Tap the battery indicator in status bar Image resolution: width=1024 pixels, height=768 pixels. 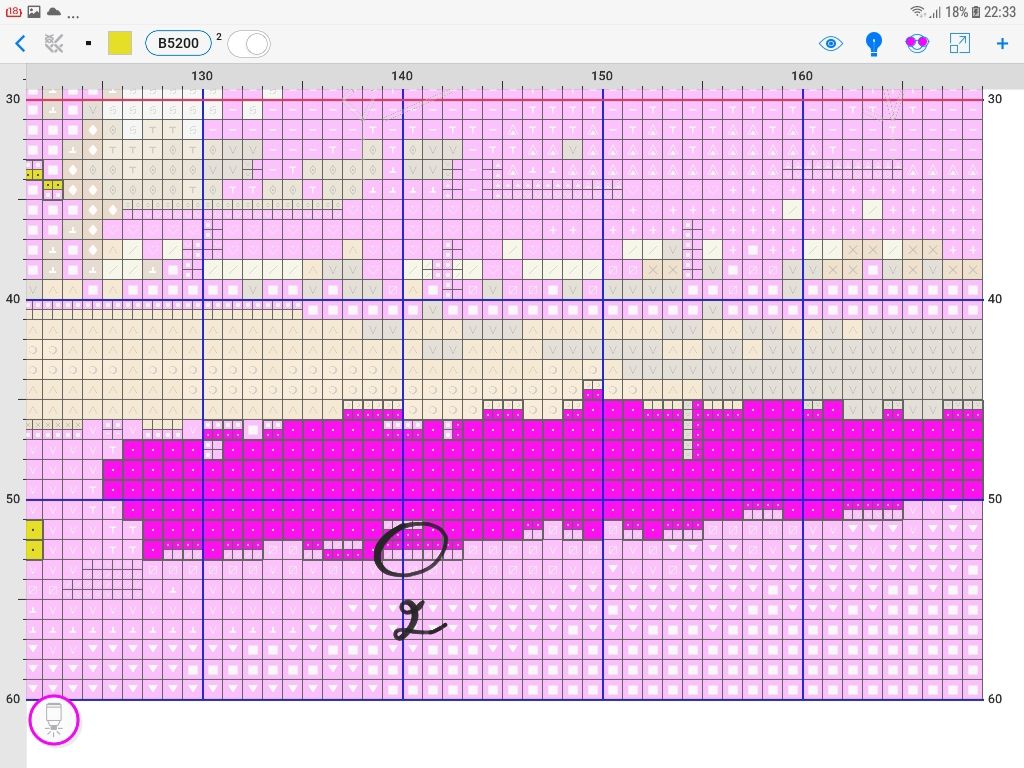pos(975,11)
